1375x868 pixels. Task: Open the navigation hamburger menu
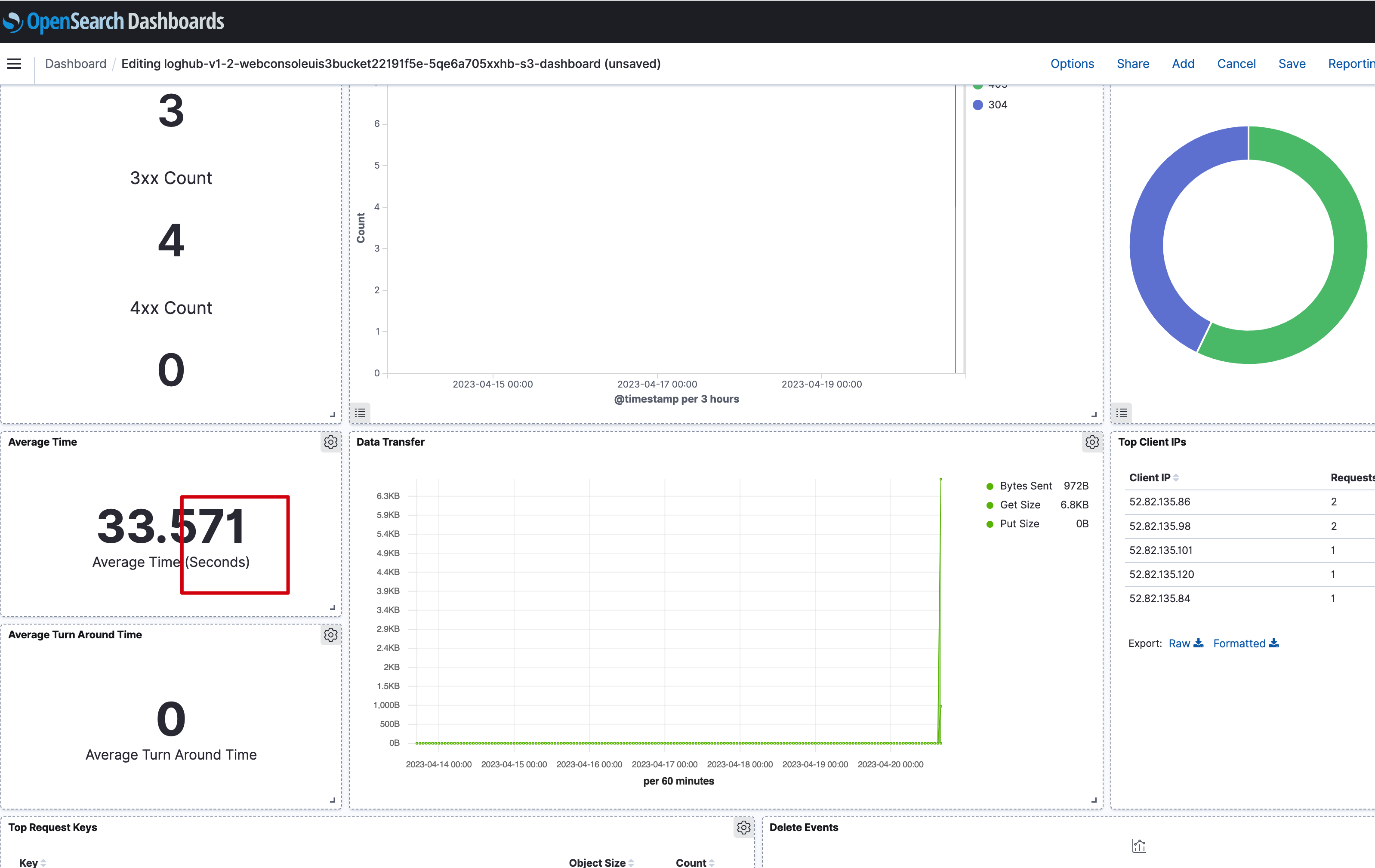tap(14, 63)
